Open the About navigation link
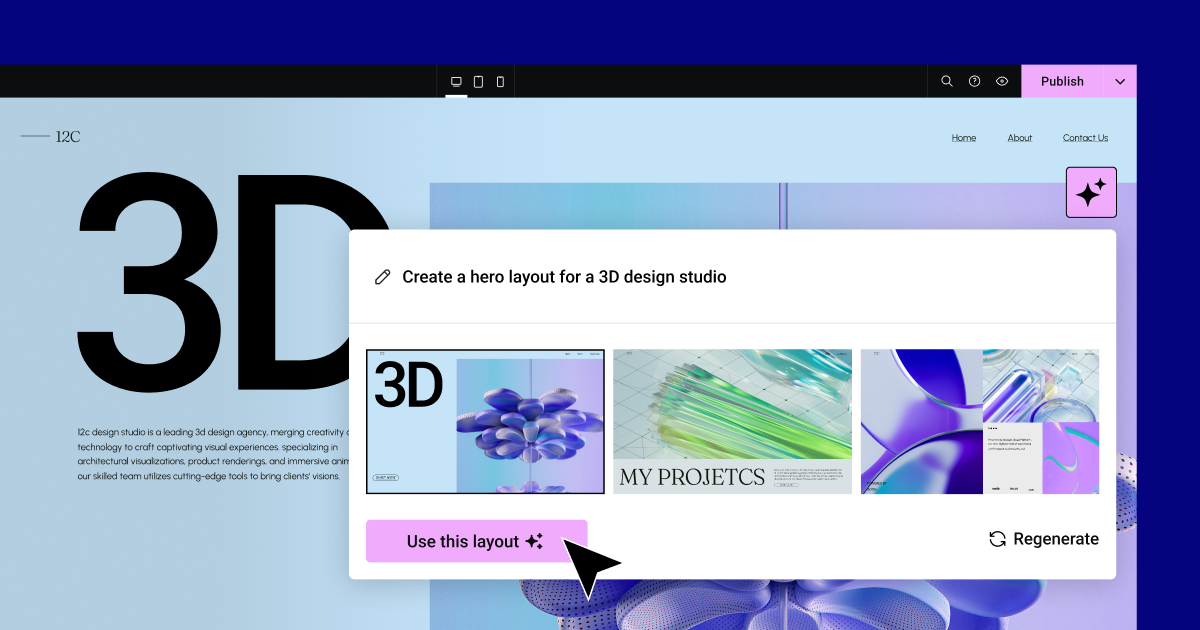This screenshot has width=1200, height=630. pyautogui.click(x=1020, y=138)
